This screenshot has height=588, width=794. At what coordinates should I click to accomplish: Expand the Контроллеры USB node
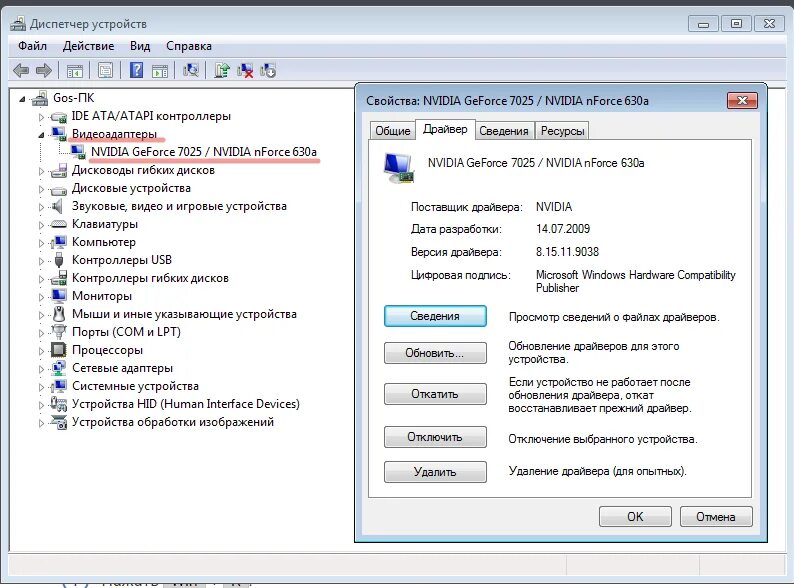(x=42, y=261)
